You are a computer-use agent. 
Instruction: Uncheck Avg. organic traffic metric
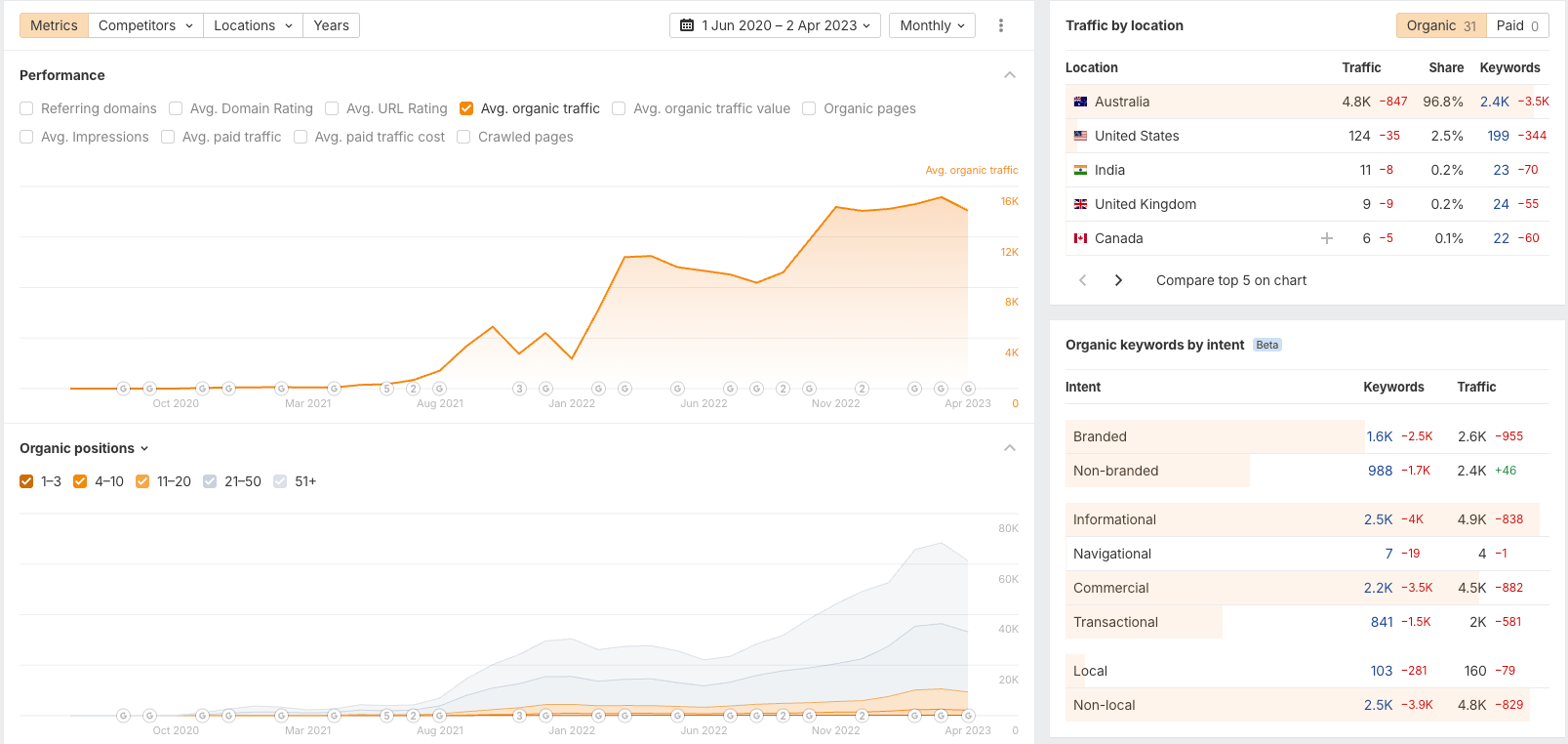[466, 108]
